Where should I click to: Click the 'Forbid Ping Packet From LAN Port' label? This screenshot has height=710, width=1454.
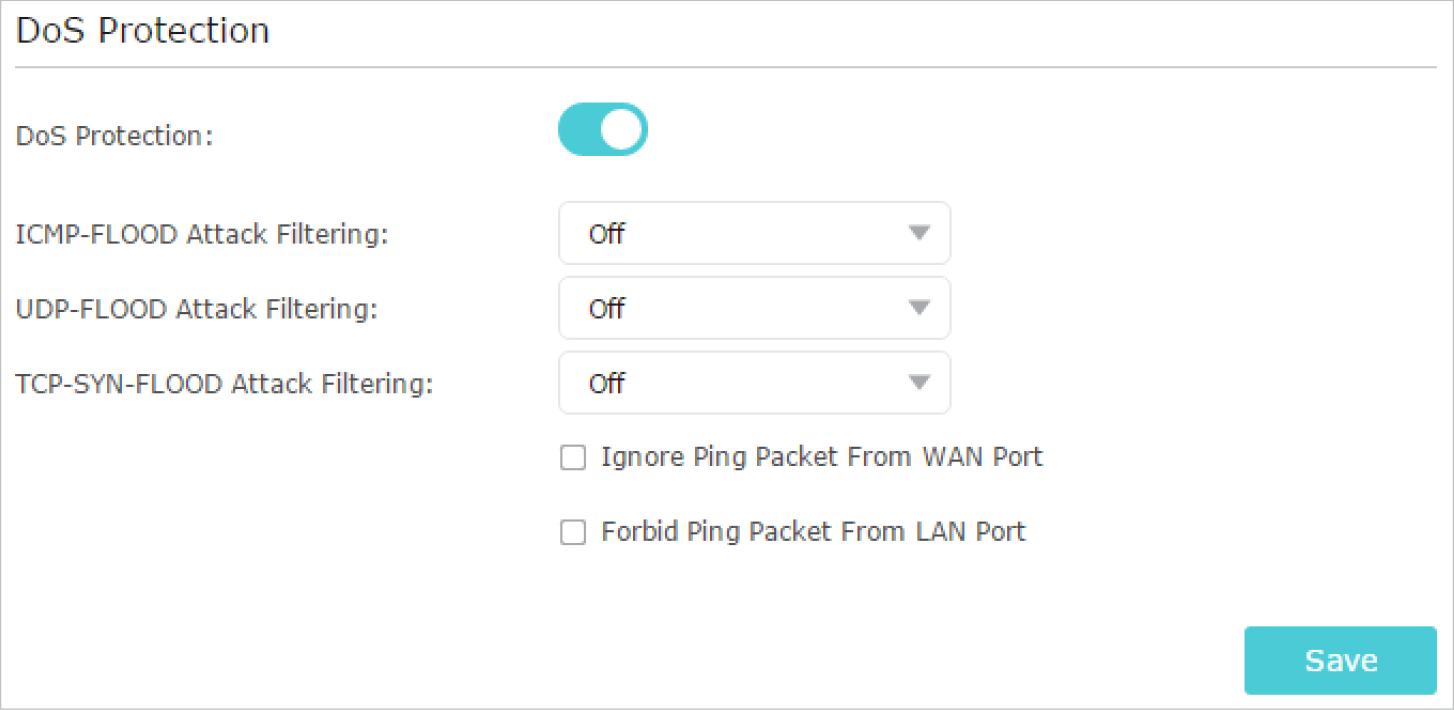(x=813, y=532)
